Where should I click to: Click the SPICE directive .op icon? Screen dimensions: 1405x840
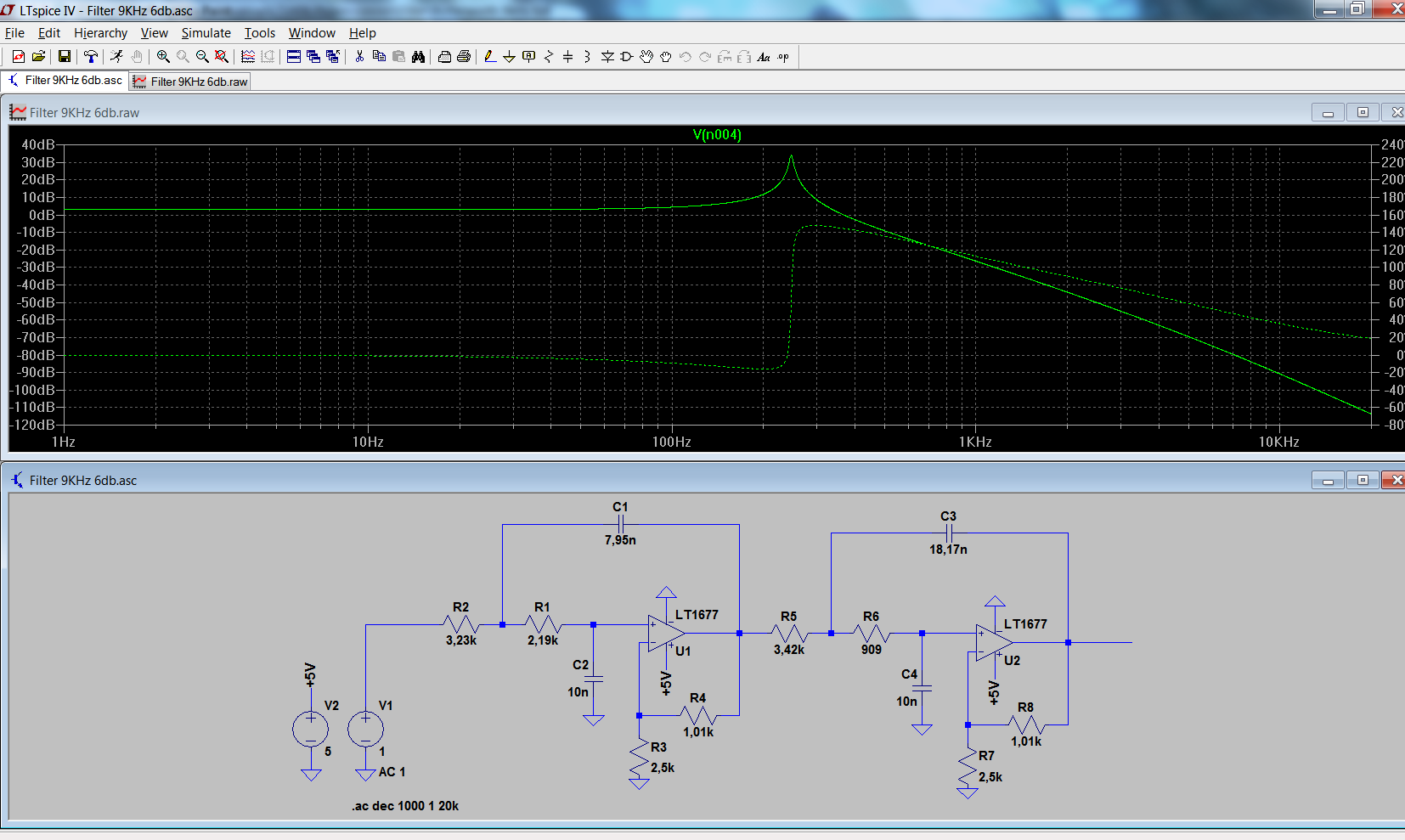(783, 57)
